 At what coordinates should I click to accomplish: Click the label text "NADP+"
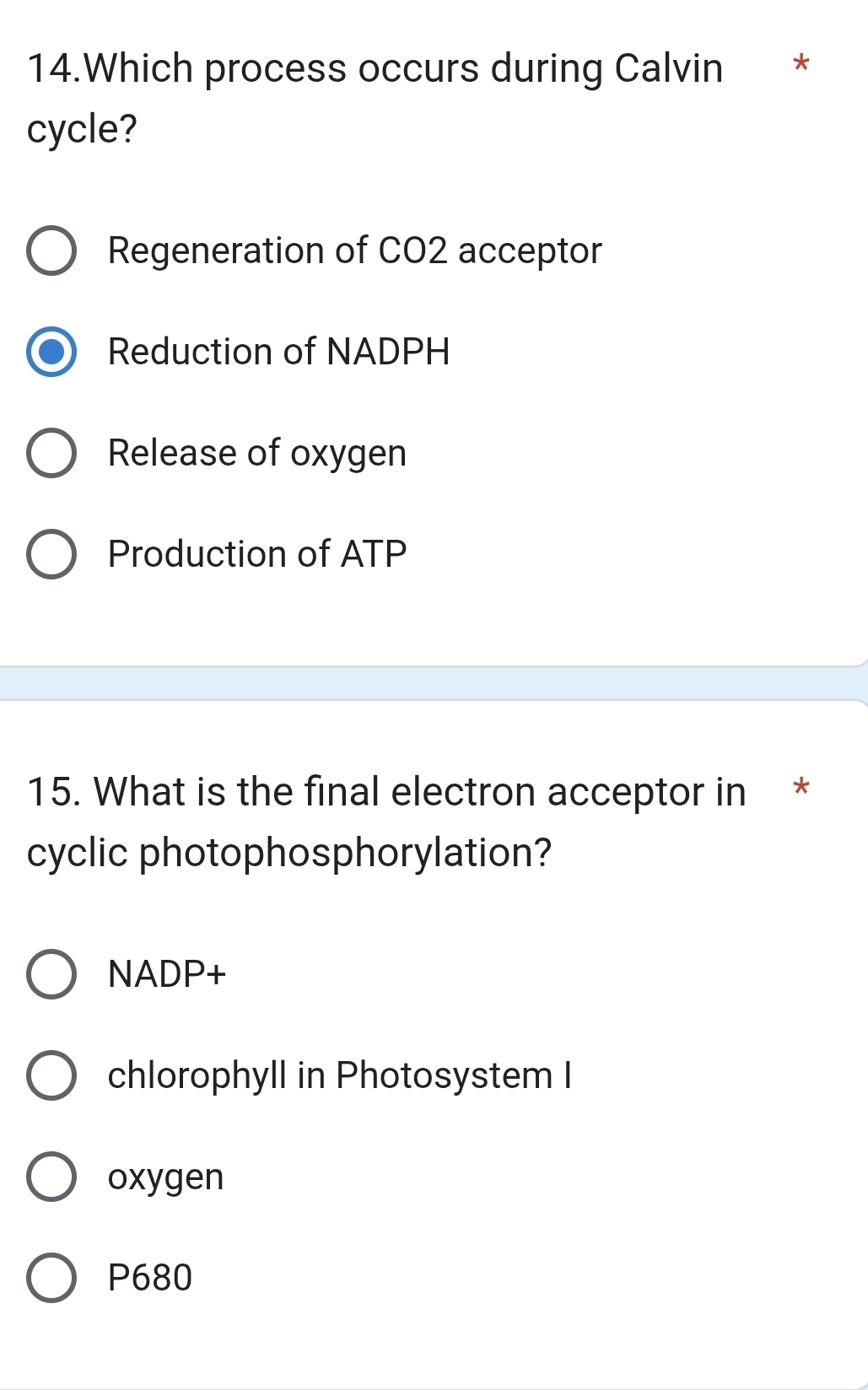[166, 975]
